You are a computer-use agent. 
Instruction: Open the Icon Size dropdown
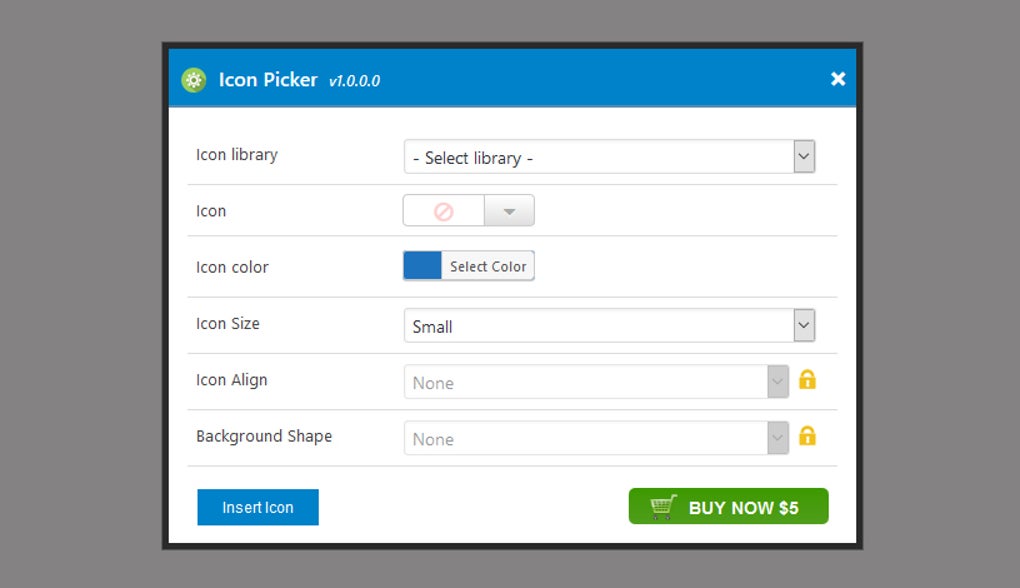[609, 326]
